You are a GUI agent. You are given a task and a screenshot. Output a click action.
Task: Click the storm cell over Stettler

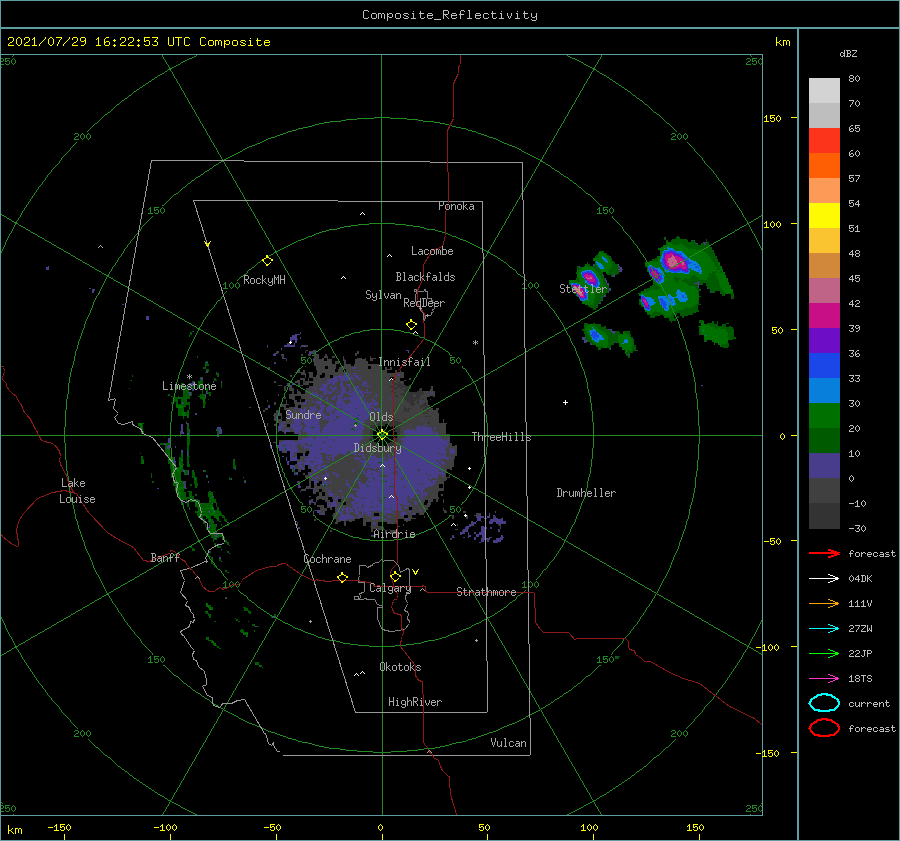click(x=589, y=280)
